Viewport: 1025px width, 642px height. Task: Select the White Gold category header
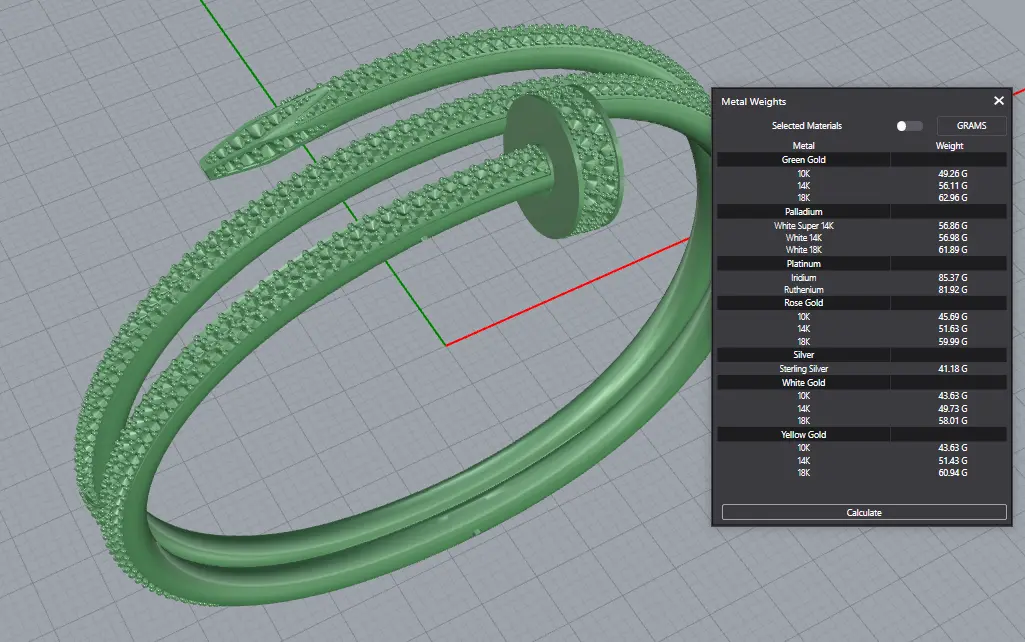pos(803,383)
